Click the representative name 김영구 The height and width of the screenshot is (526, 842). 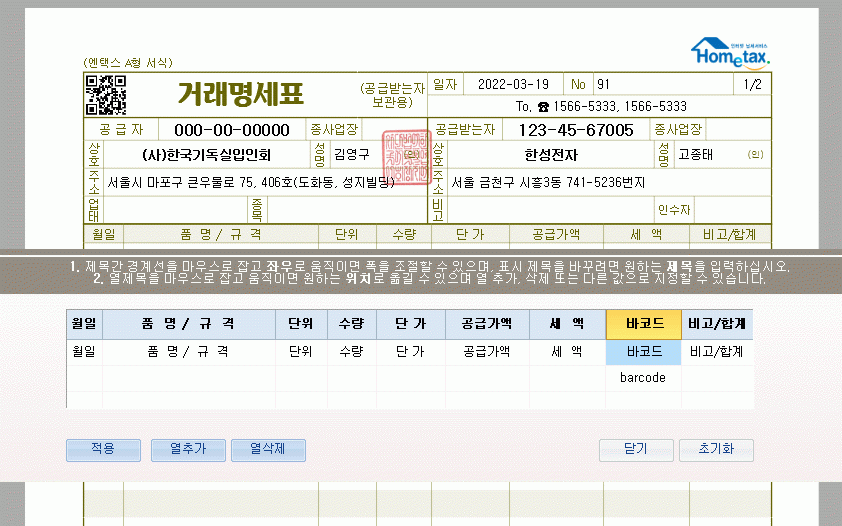(x=352, y=155)
